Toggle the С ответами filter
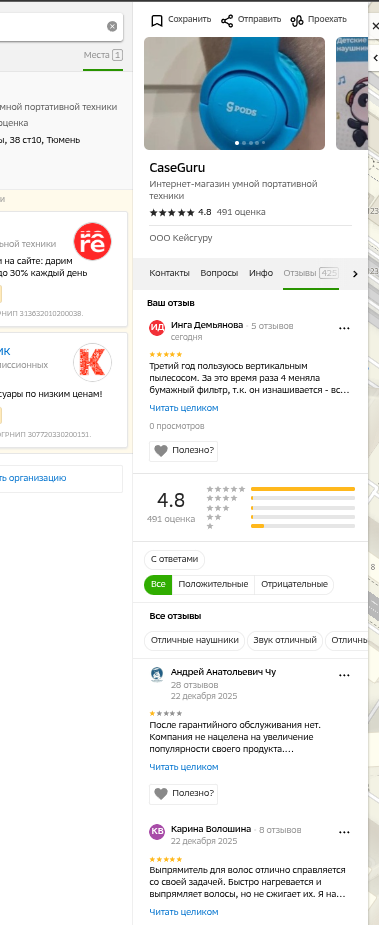 tap(175, 560)
